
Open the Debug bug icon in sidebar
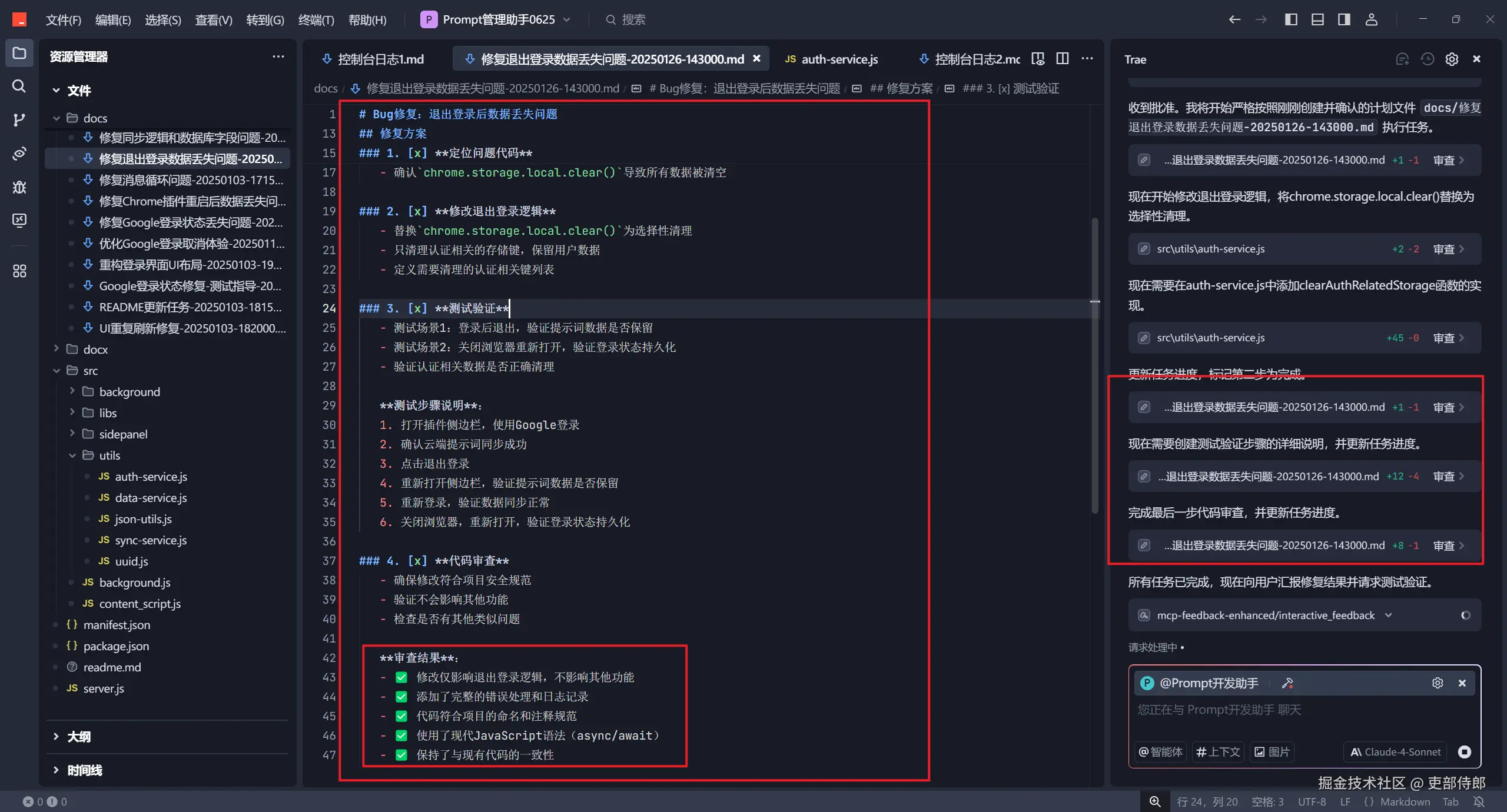(19, 187)
